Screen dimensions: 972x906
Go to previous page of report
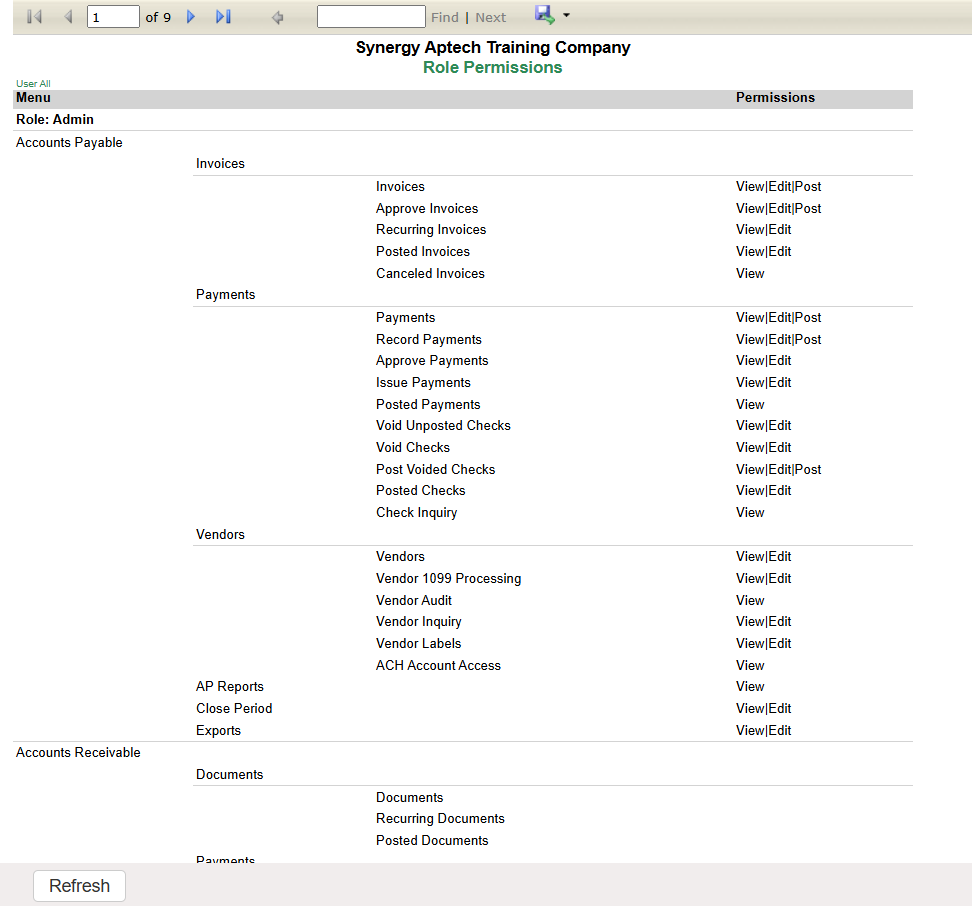(68, 17)
